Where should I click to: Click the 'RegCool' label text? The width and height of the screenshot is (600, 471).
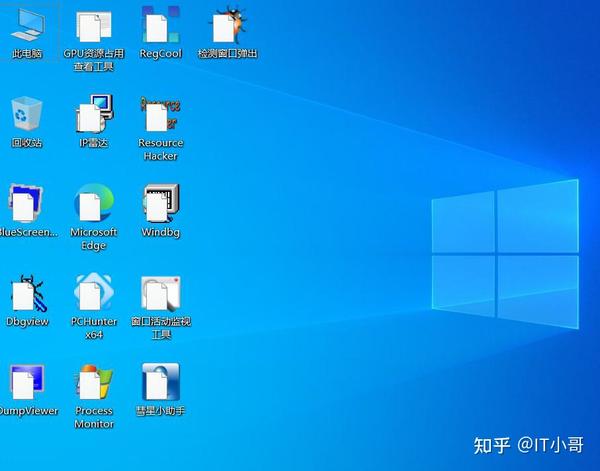pos(161,54)
